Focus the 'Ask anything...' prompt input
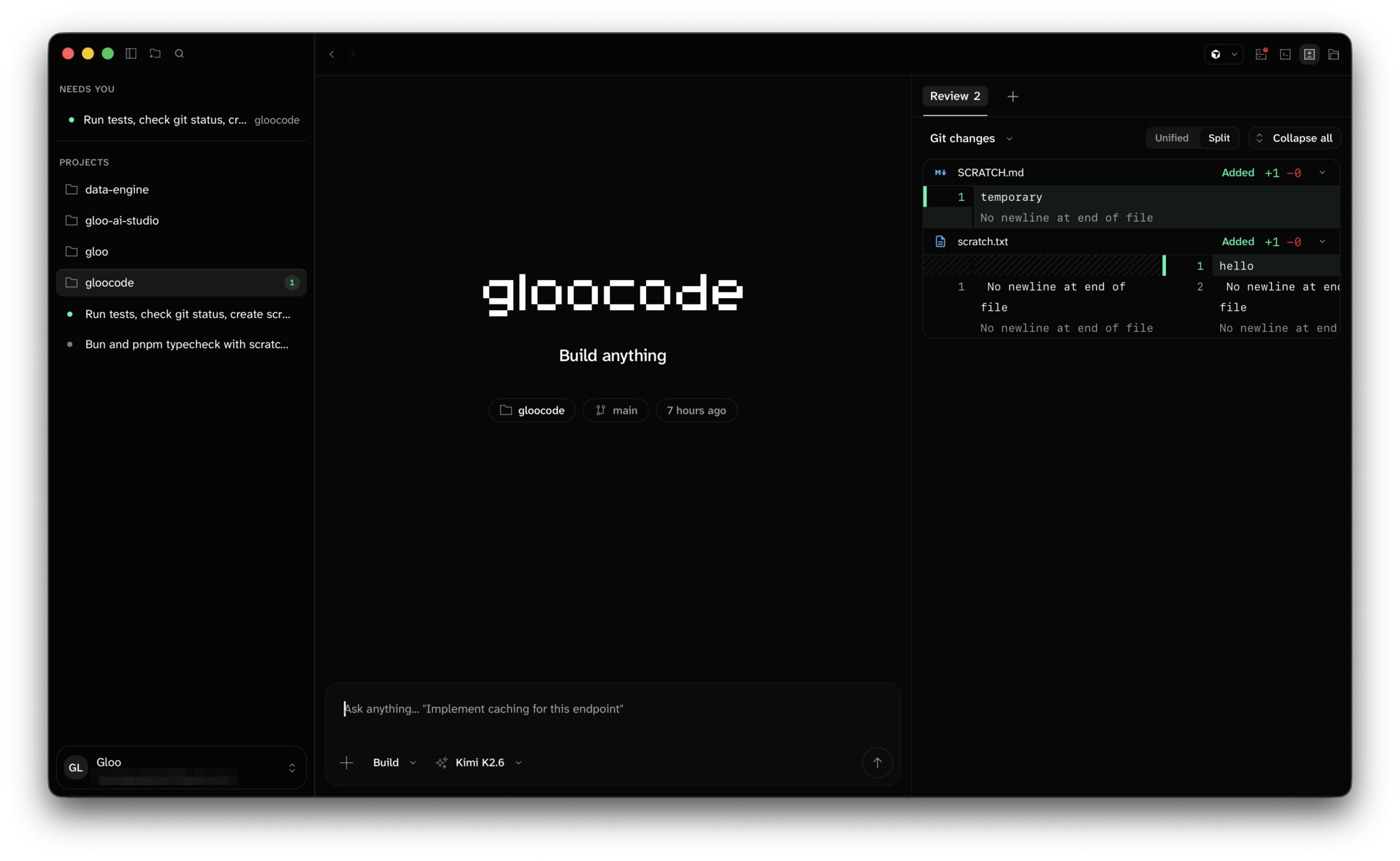The height and width of the screenshot is (861, 1400). (x=612, y=708)
